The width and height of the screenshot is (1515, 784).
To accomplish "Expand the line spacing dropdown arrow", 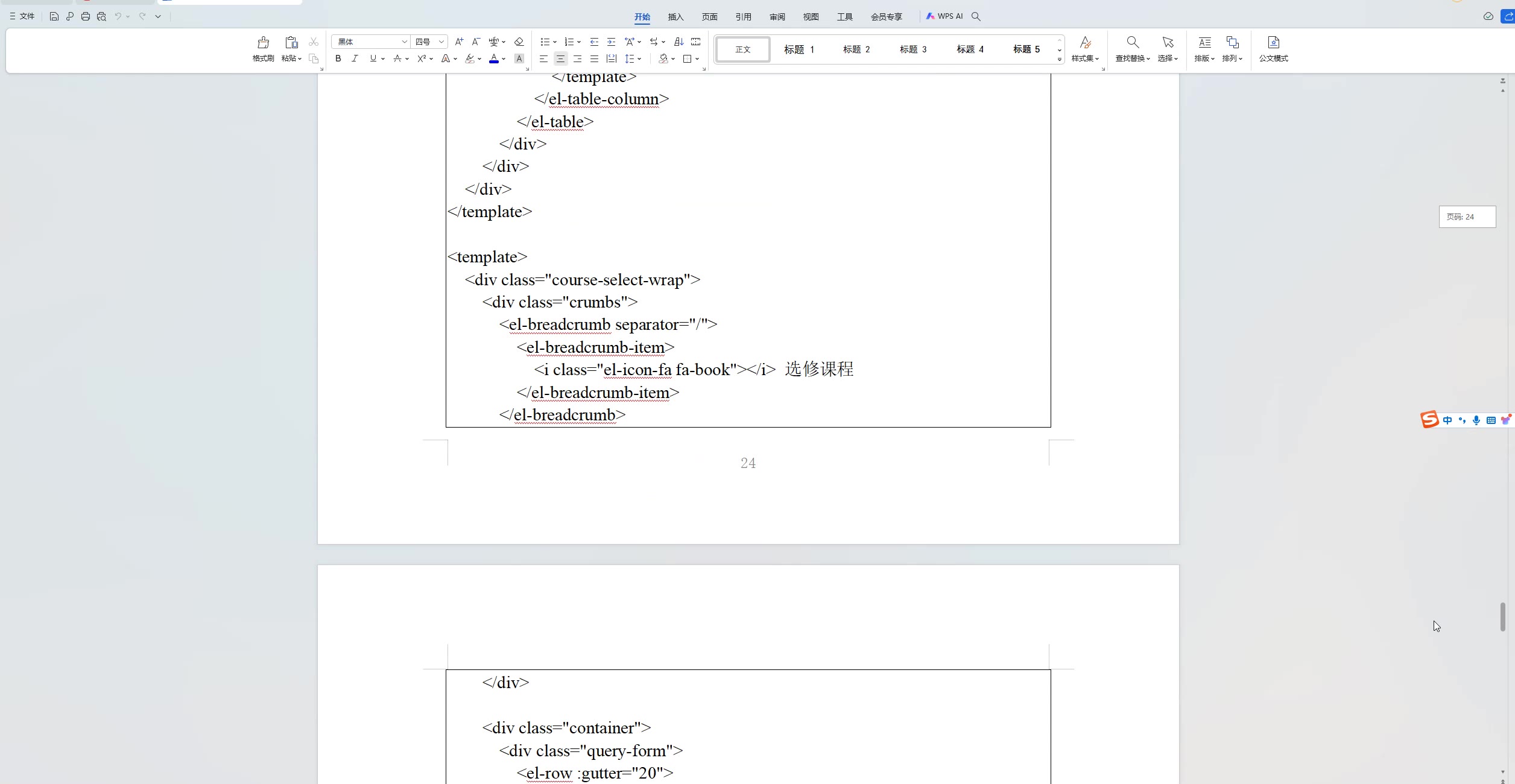I will pos(639,59).
